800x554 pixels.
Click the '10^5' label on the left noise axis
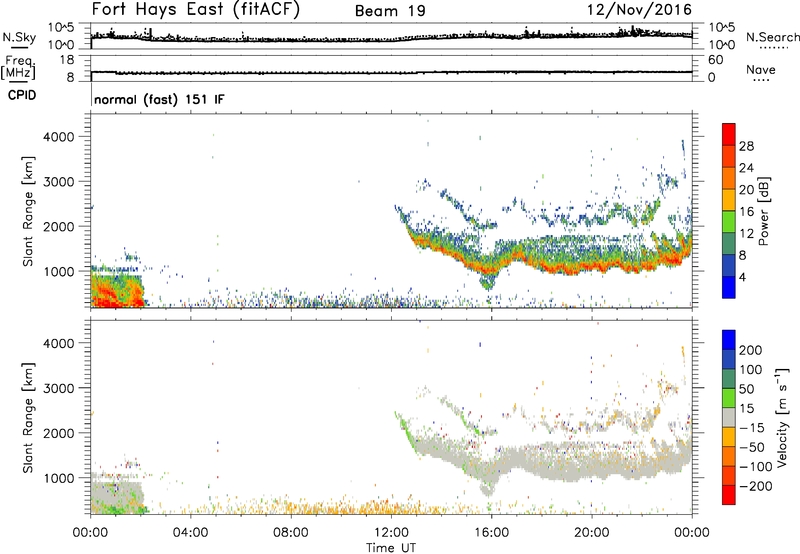(x=61, y=28)
